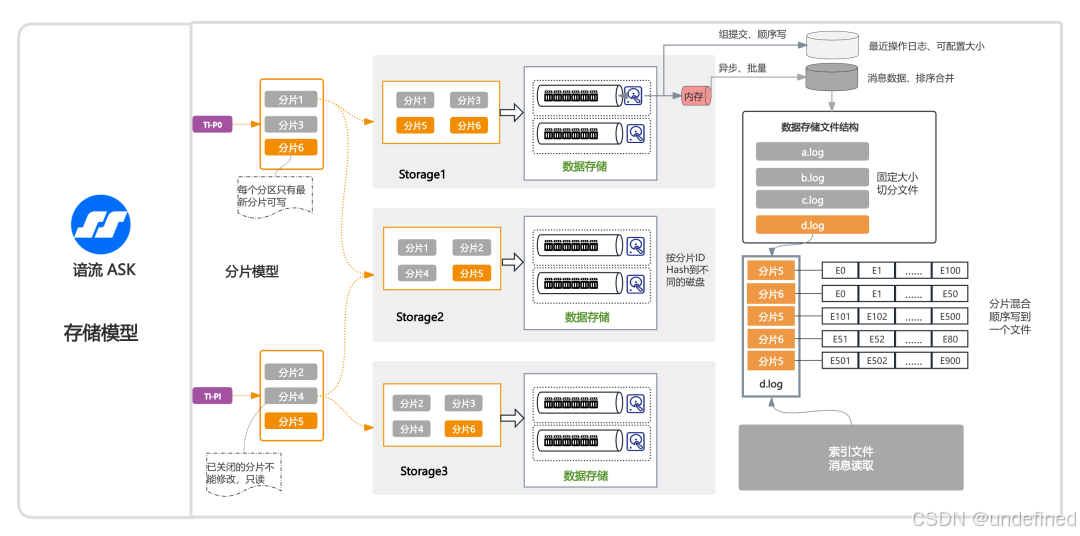Click the blue 谙流 ASK logo
The image size is (1080, 536).
pos(101,224)
